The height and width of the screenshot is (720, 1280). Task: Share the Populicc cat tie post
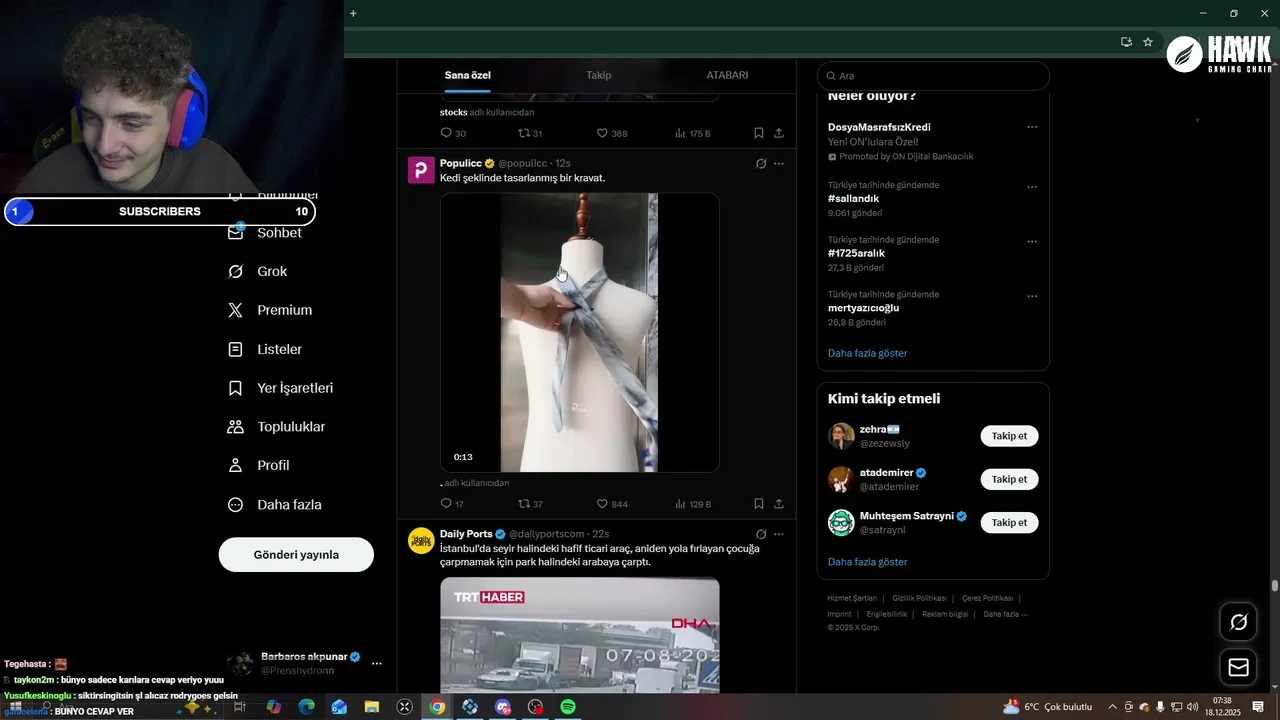pyautogui.click(x=779, y=504)
